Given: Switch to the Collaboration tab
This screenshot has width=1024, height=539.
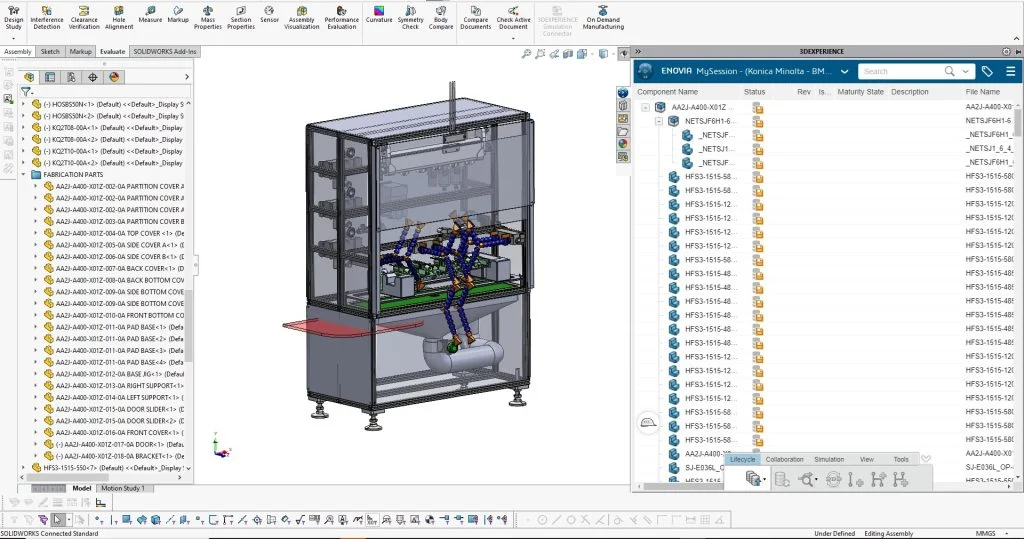Looking at the screenshot, I should (784, 460).
